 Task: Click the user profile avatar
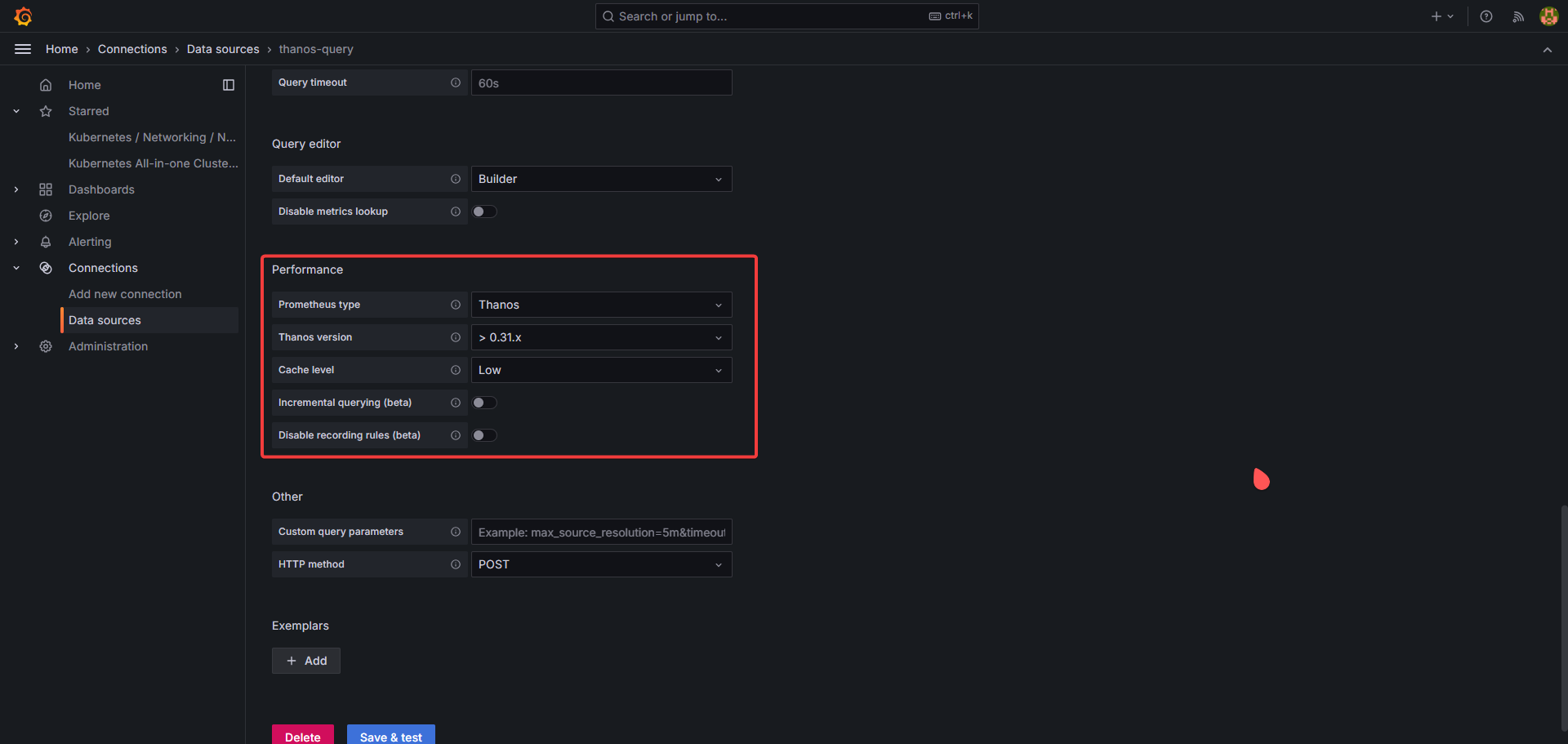point(1548,16)
